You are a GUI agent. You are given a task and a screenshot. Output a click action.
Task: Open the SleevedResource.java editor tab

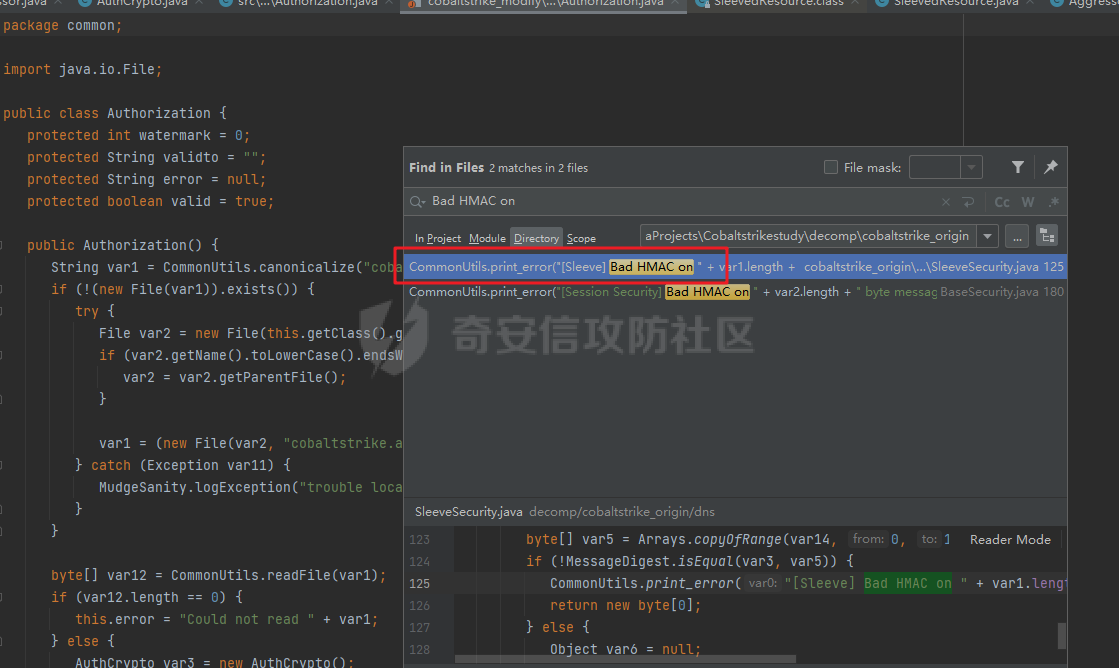tap(956, 4)
